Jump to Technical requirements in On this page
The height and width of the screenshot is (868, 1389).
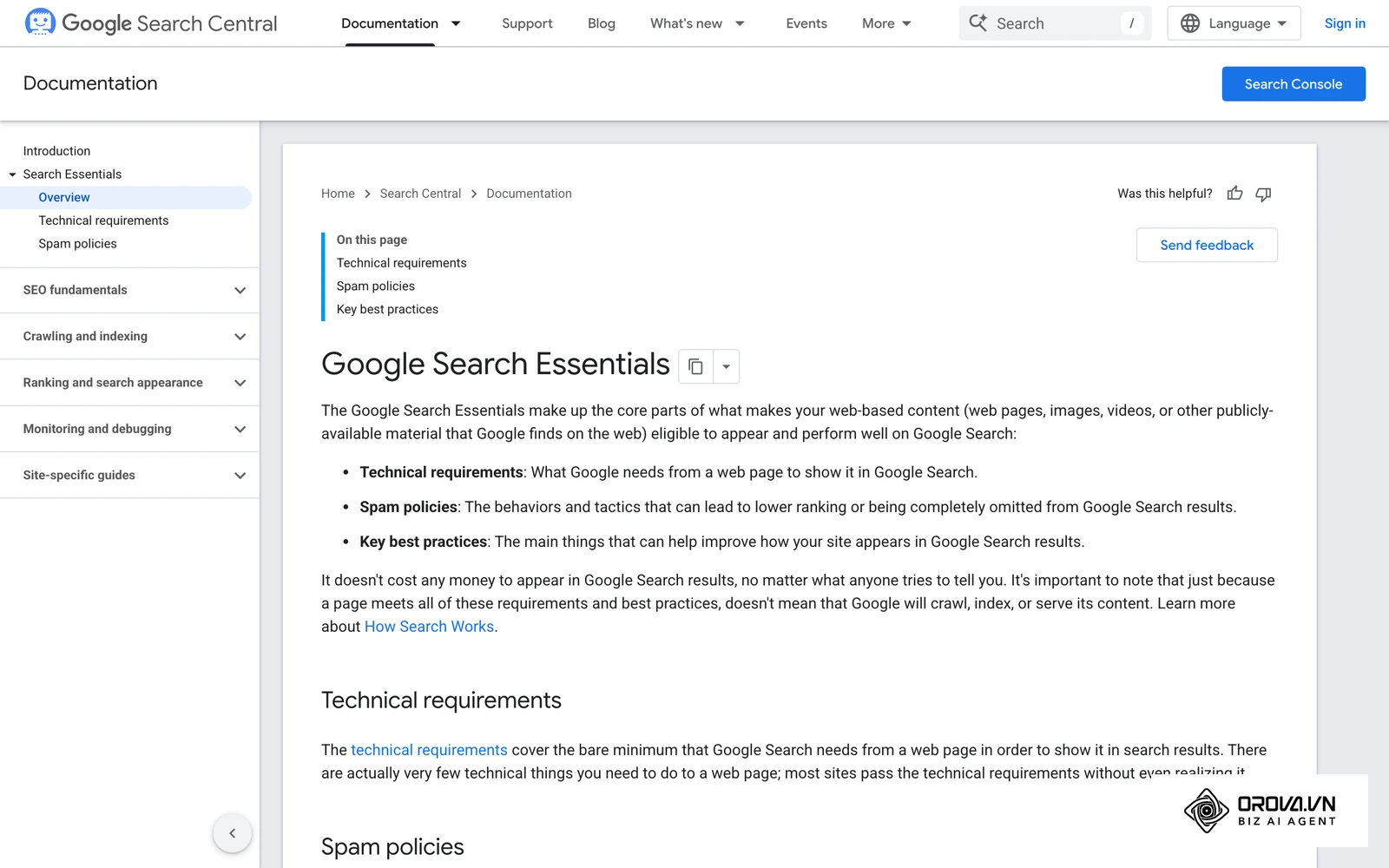coord(401,263)
